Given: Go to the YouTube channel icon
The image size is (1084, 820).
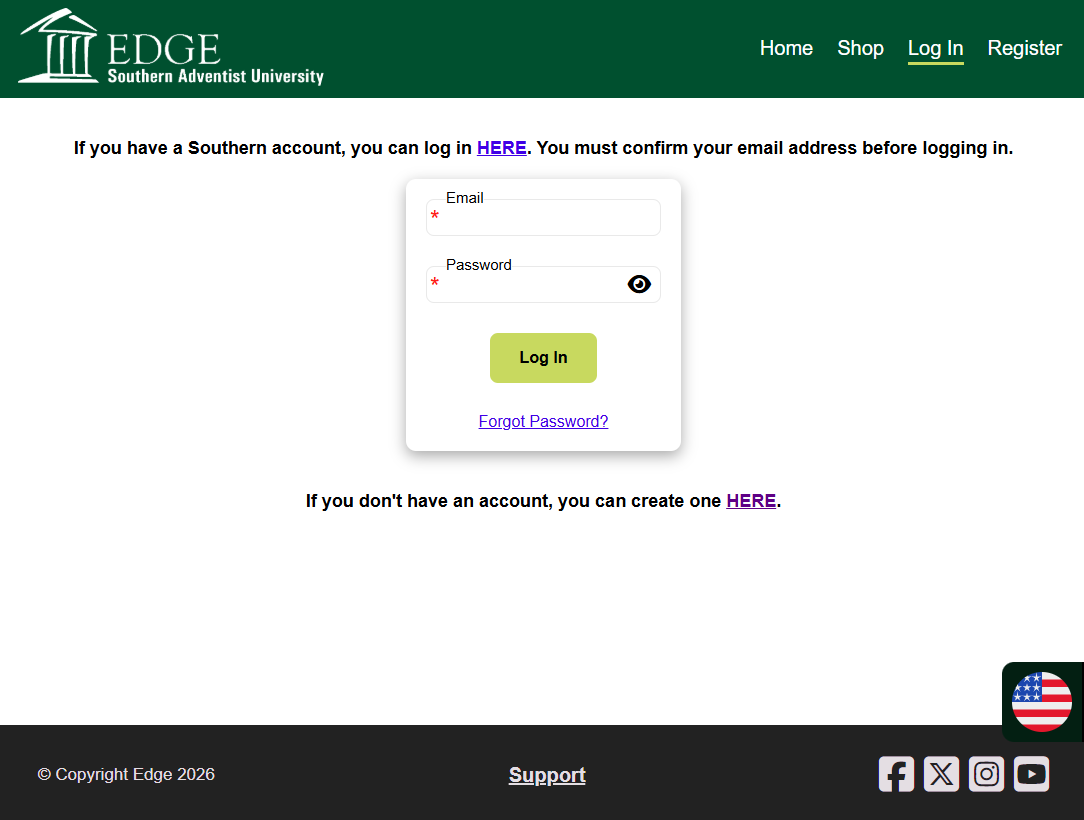Looking at the screenshot, I should (1031, 774).
